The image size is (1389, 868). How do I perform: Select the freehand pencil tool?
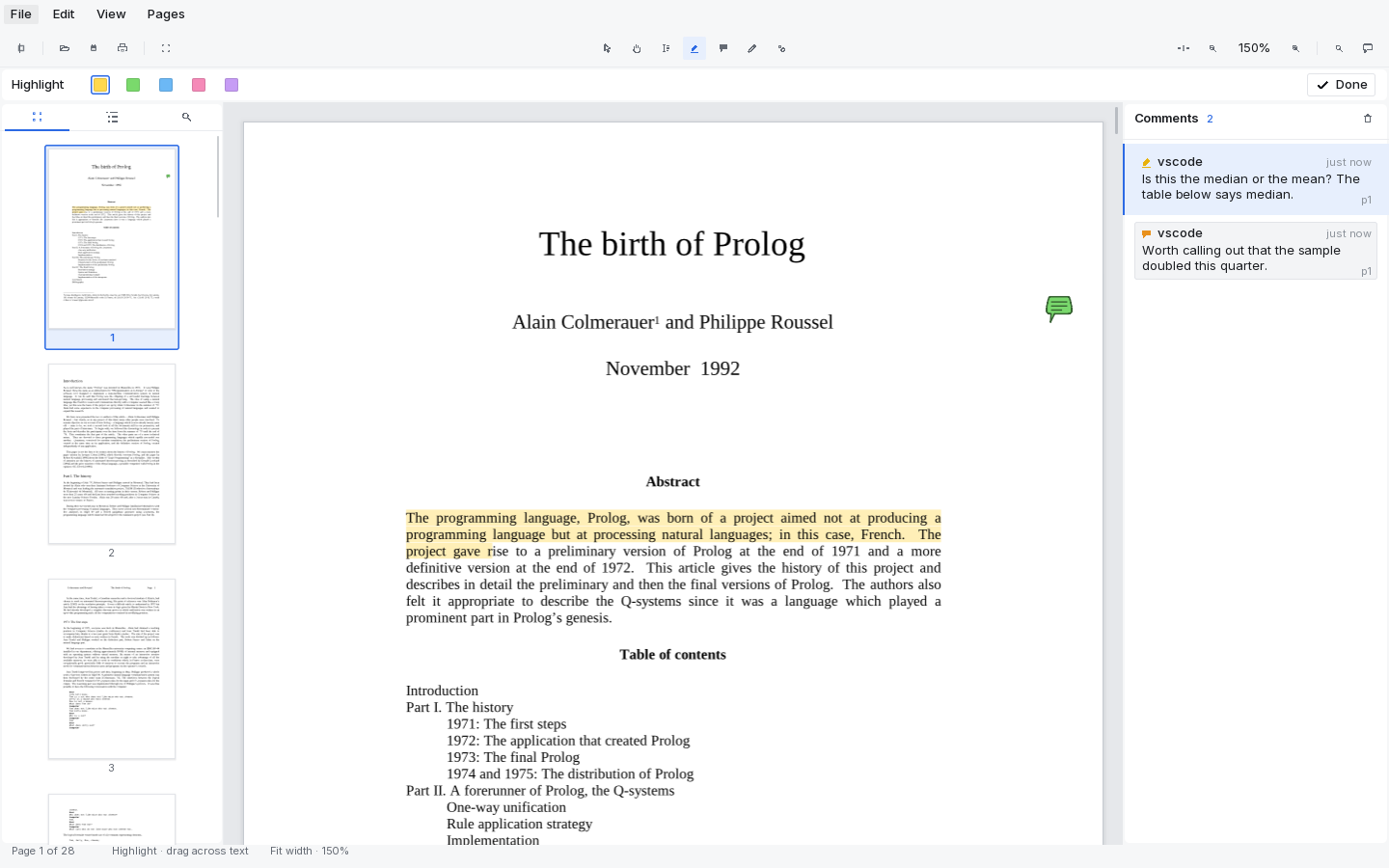pyautogui.click(x=752, y=48)
